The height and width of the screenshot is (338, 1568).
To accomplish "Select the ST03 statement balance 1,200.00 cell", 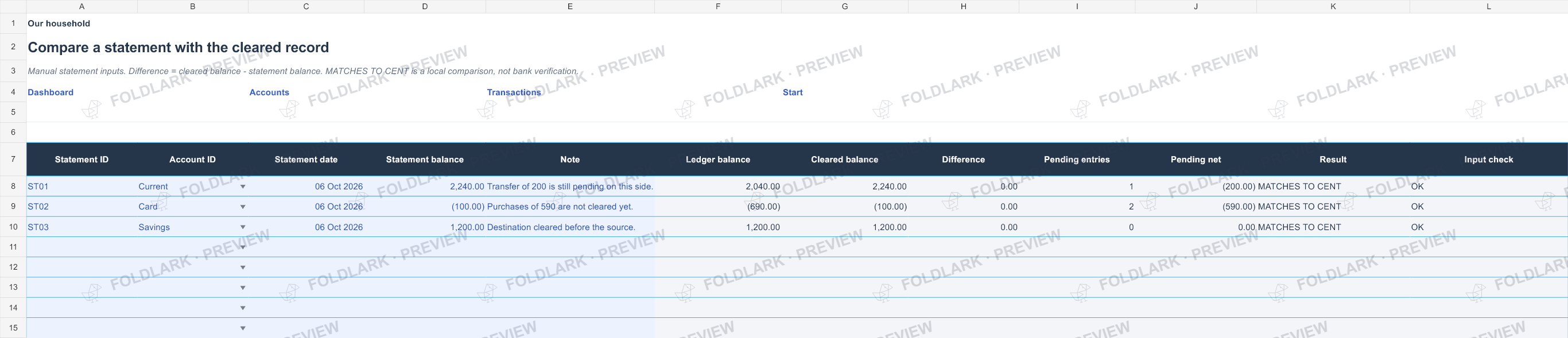I will click(x=425, y=227).
